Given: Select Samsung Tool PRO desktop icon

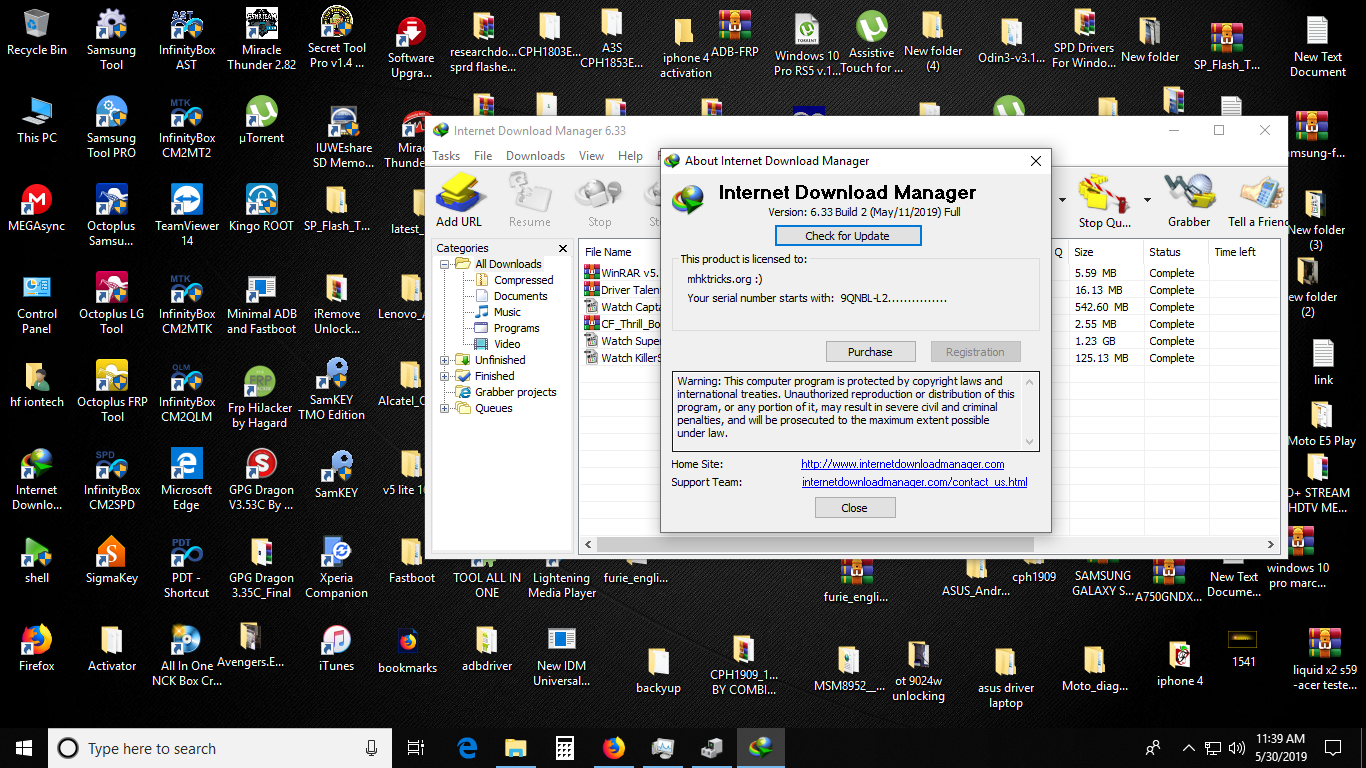Looking at the screenshot, I should (x=111, y=127).
